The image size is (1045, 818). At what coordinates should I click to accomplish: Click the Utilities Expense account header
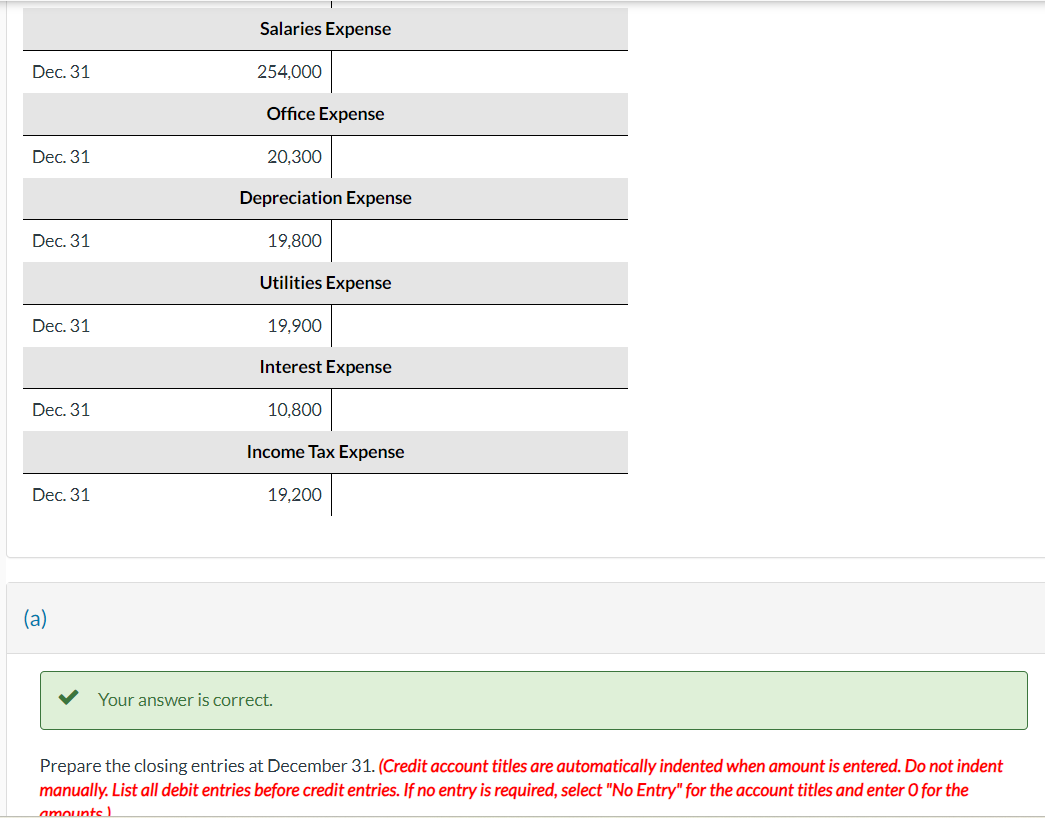325,282
